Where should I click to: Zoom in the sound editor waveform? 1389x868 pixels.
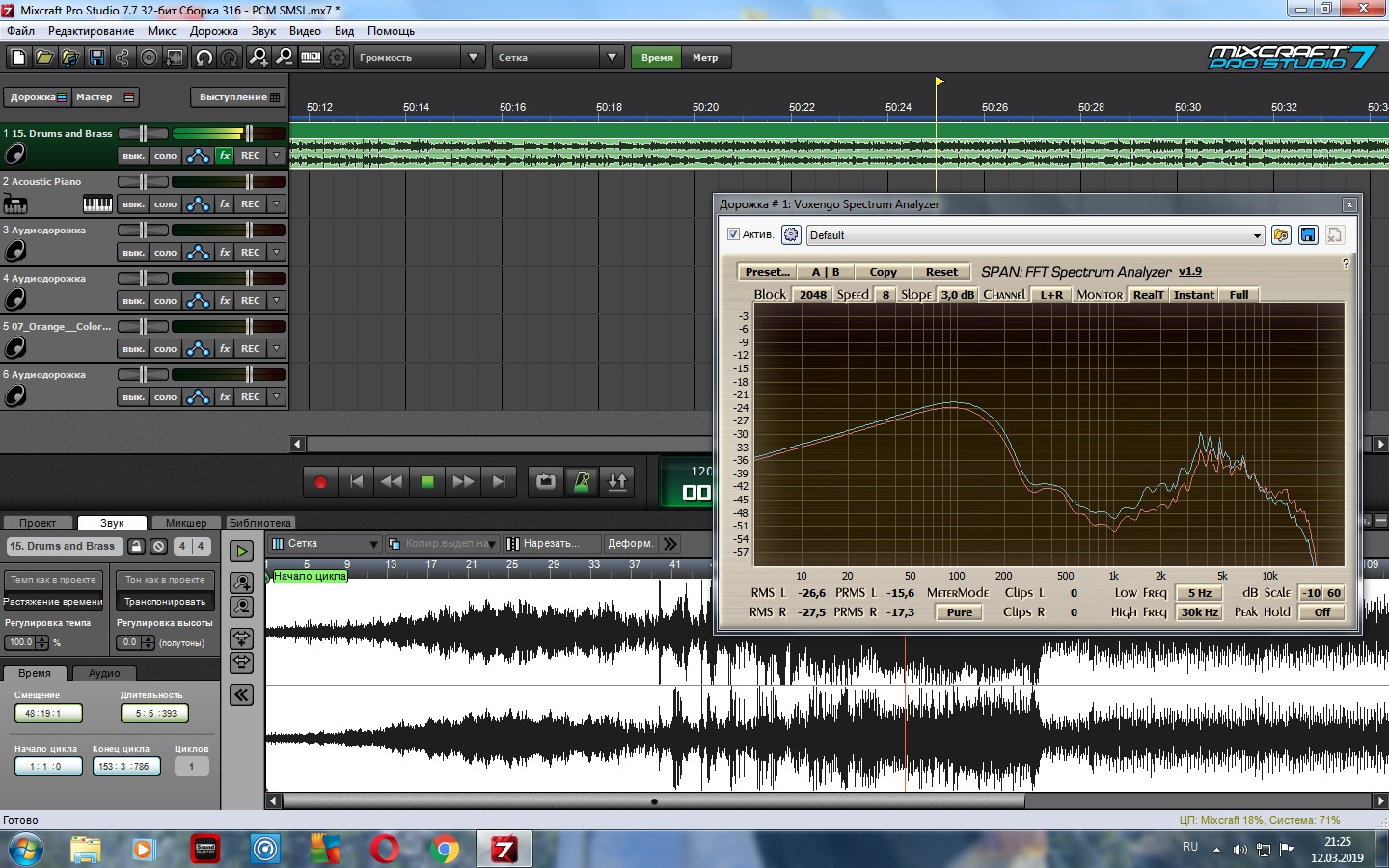(241, 583)
